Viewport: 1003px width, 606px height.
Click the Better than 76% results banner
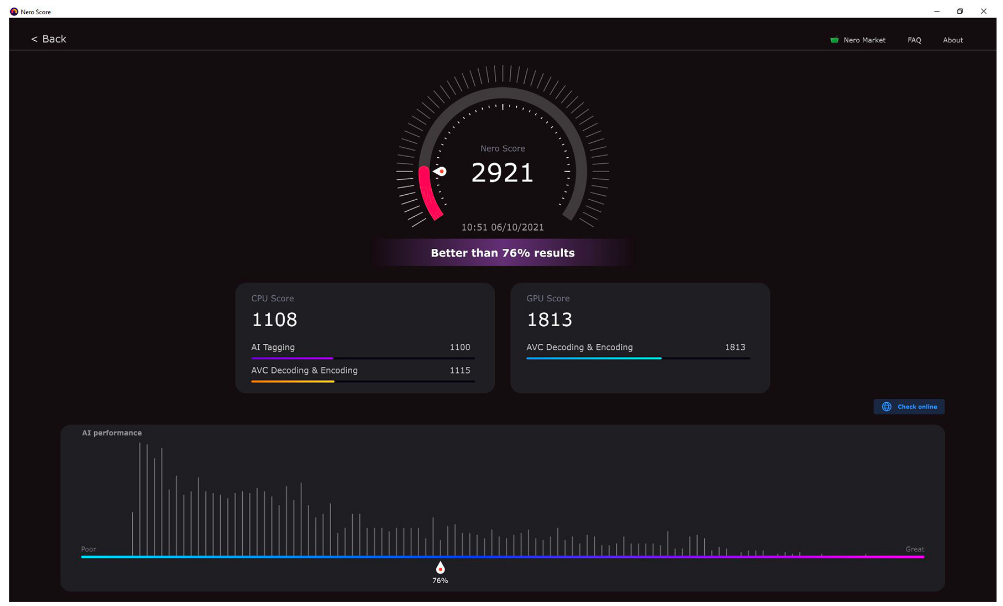tap(503, 253)
